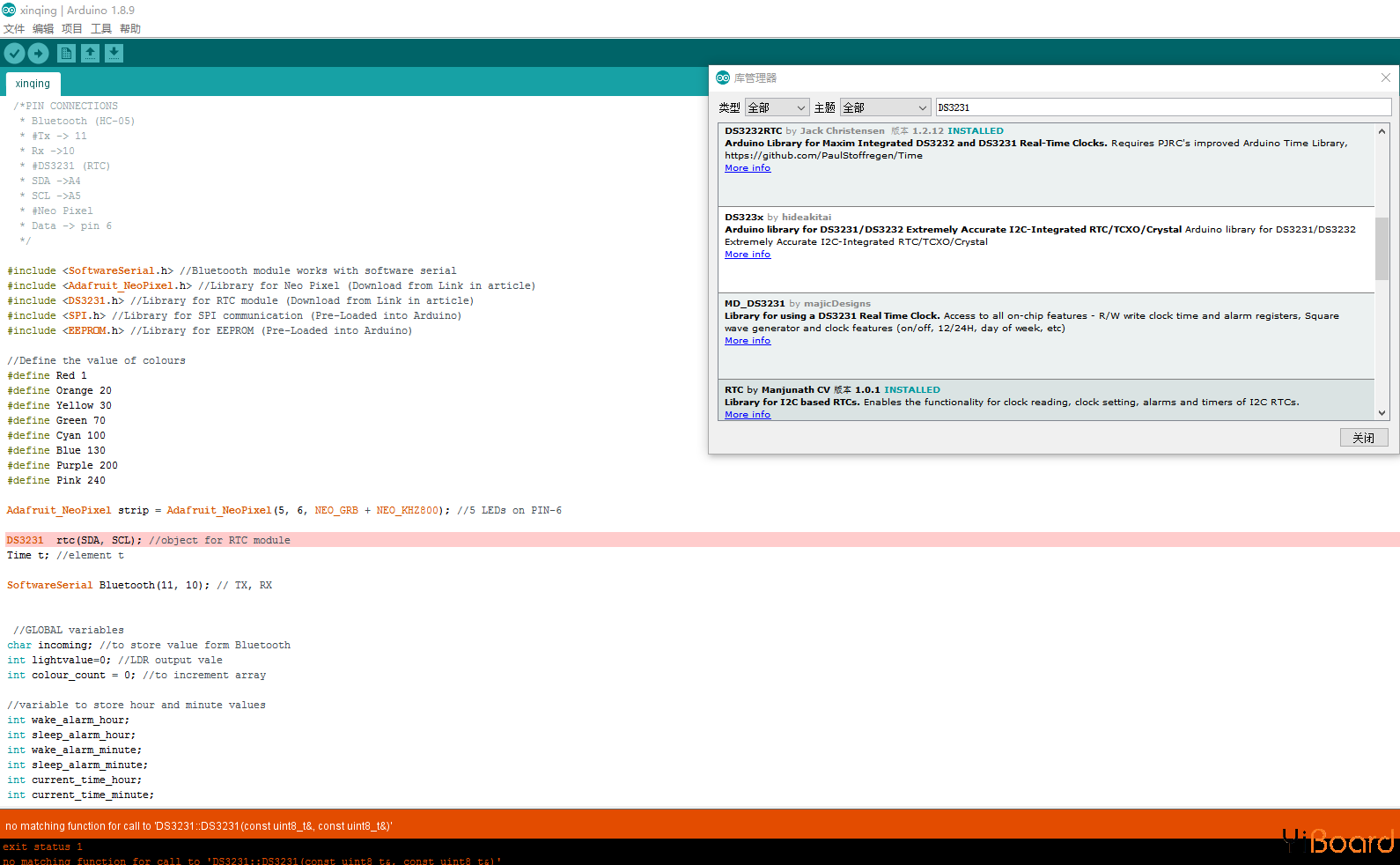This screenshot has height=865, width=1400.
Task: Close the Library Manager with X icon
Action: point(1385,78)
